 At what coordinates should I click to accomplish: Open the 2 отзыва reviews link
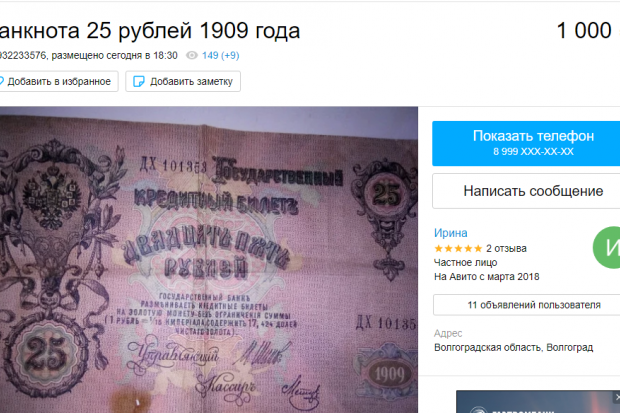[506, 248]
